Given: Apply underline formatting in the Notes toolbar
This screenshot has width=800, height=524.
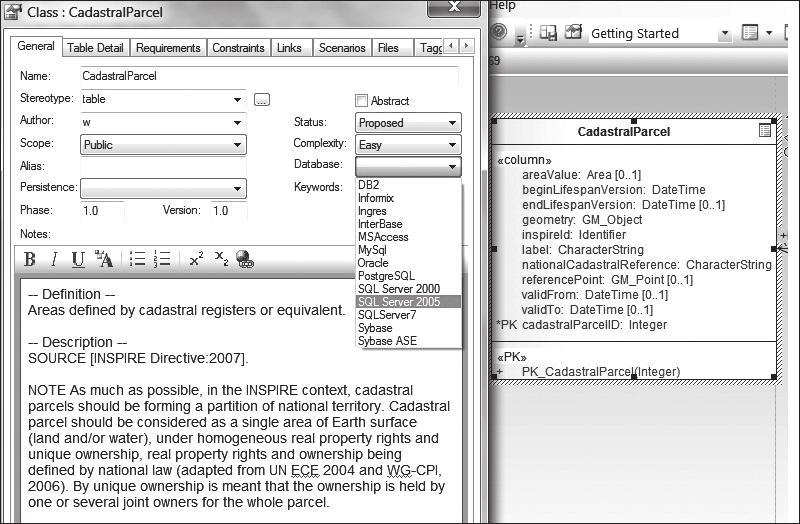Looking at the screenshot, I should tap(78, 259).
